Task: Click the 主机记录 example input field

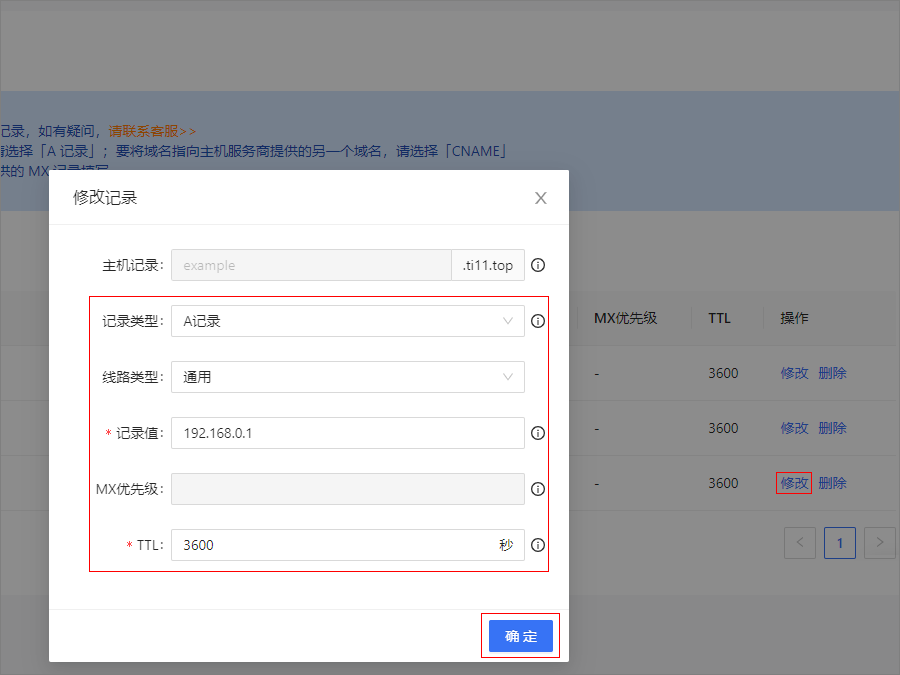Action: 311,265
